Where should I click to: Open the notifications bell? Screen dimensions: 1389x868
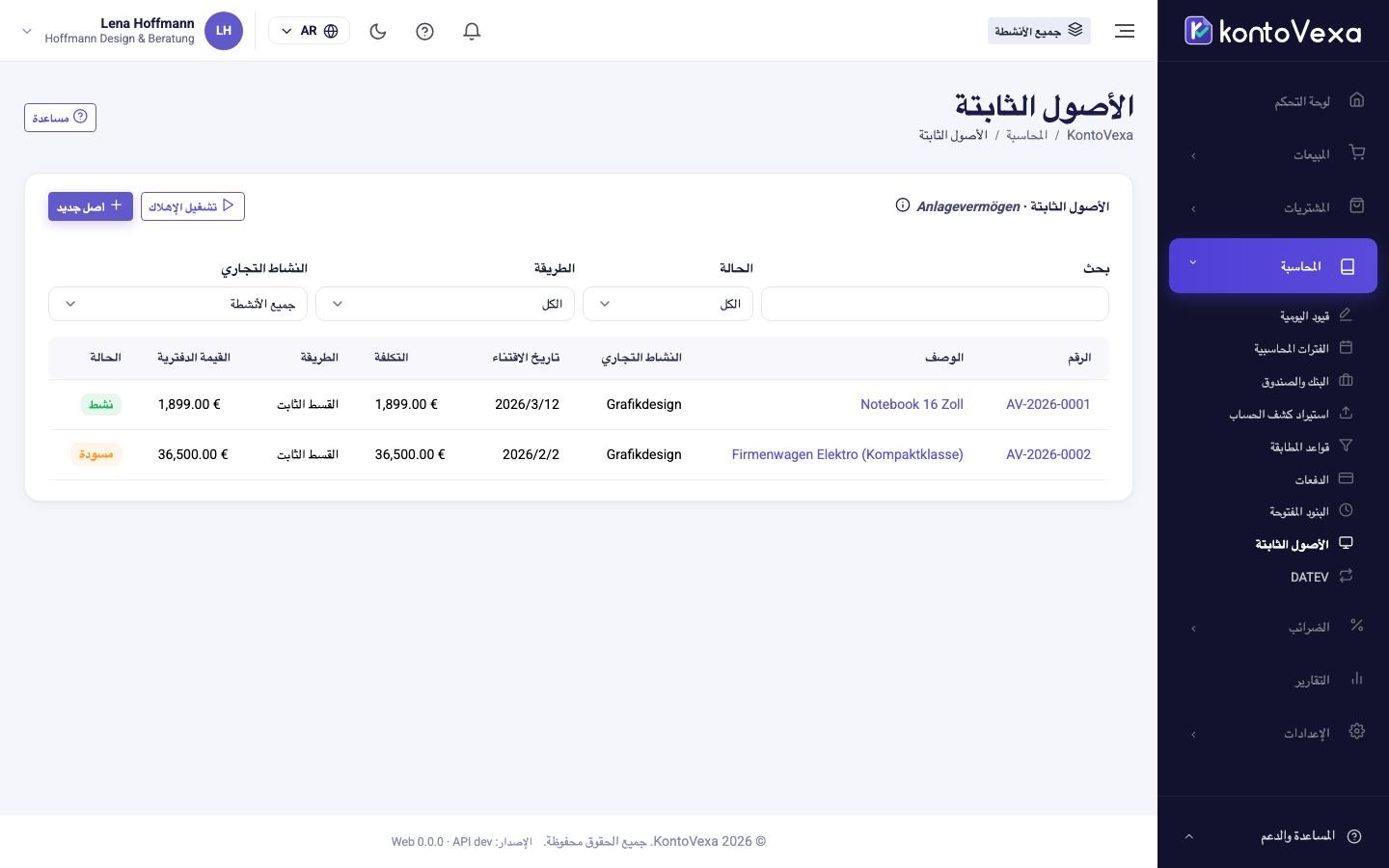[472, 31]
